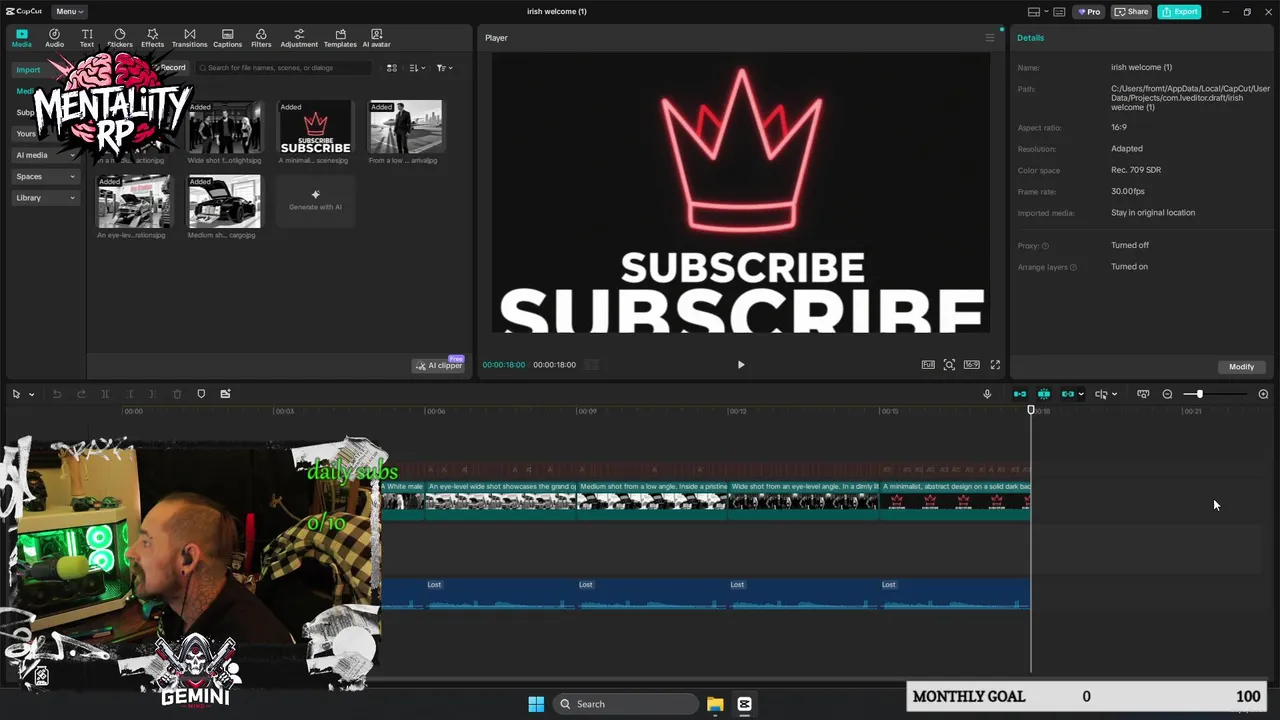Switch to the AI avatar tab
1280x720 pixels.
pos(376,38)
